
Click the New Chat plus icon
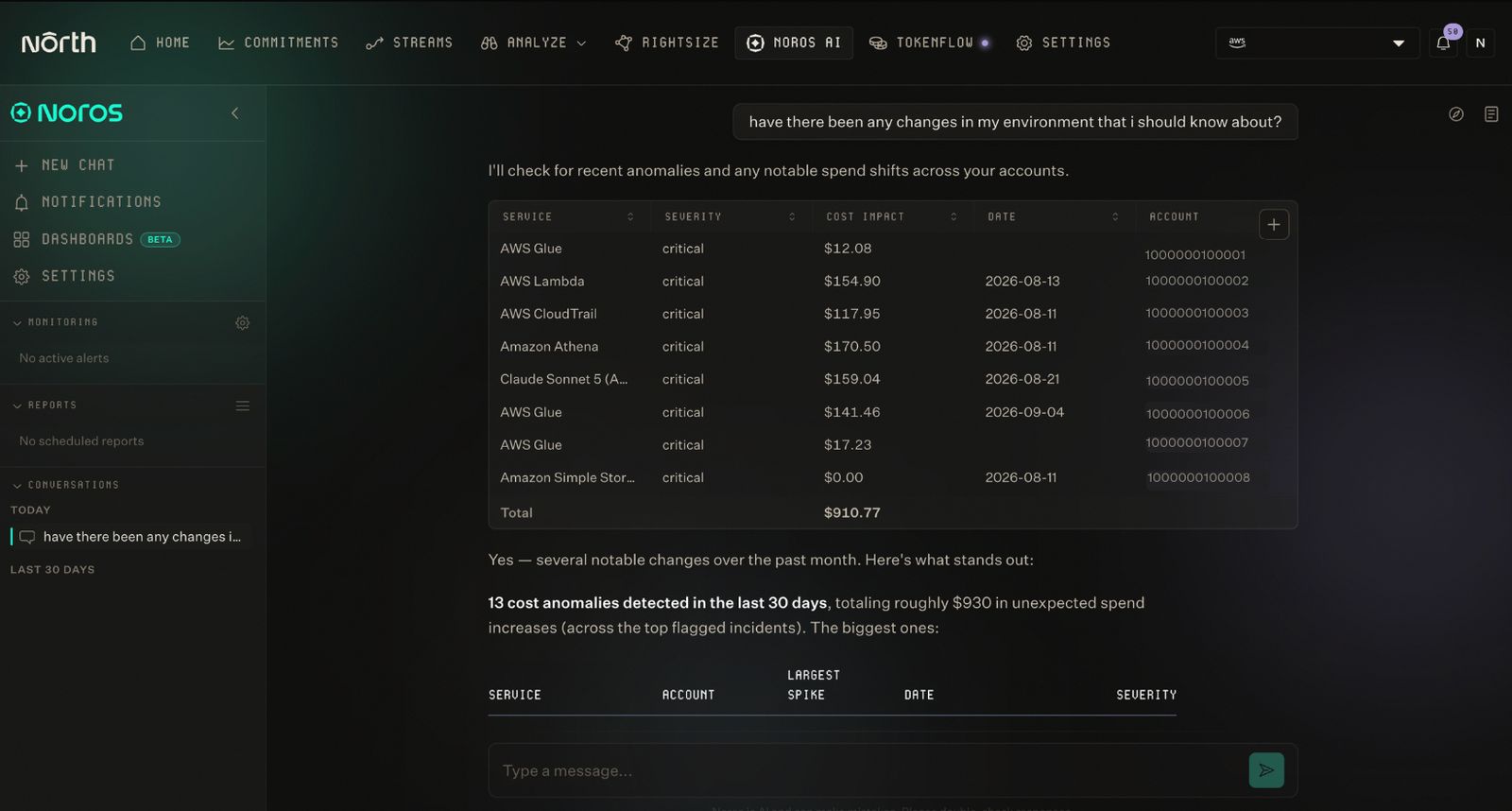(x=22, y=165)
